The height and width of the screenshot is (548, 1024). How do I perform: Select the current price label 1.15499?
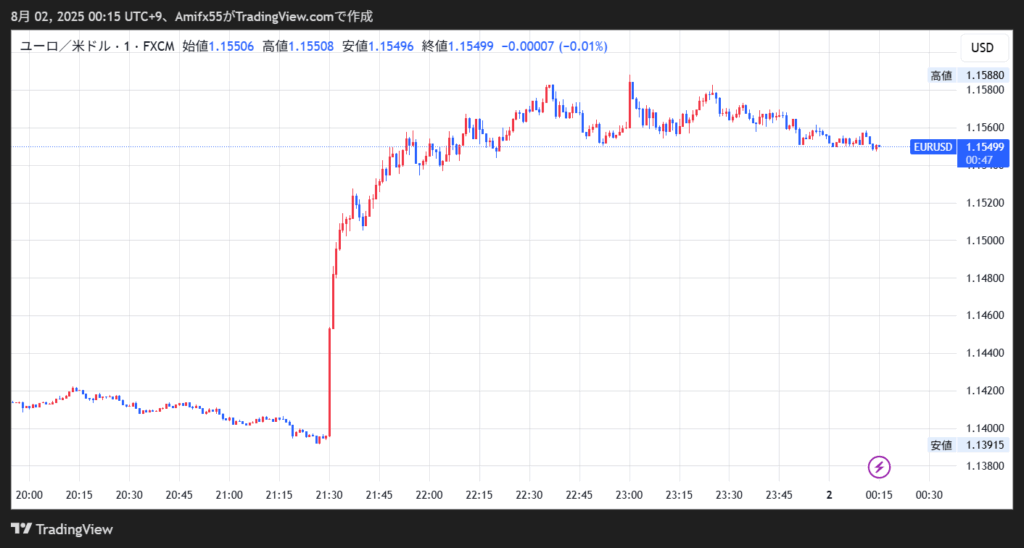[x=982, y=146]
